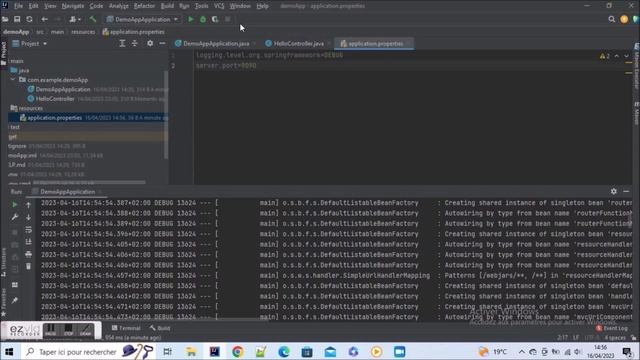The height and width of the screenshot is (360, 640).
Task: Open IntelliJ IDEA from taskbar
Action: click(x=214, y=351)
